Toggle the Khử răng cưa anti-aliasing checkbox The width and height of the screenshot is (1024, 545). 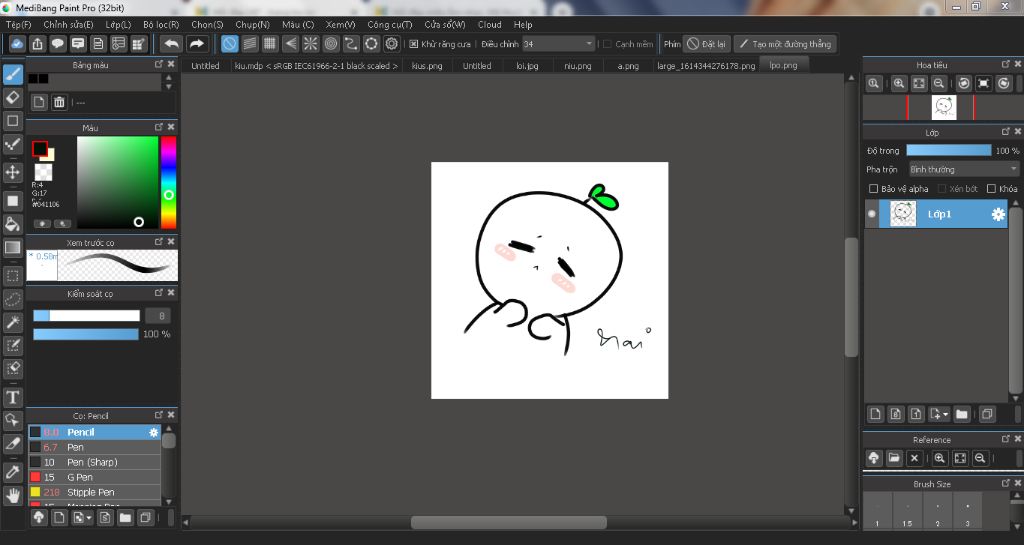[413, 44]
